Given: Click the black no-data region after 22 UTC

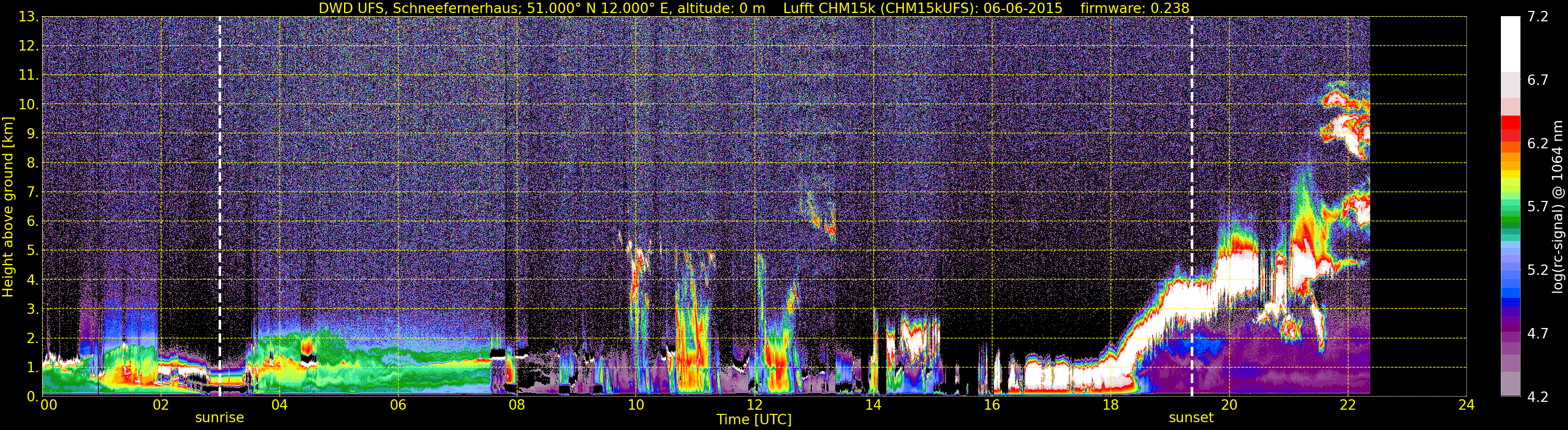Looking at the screenshot, I should pyautogui.click(x=1418, y=207).
